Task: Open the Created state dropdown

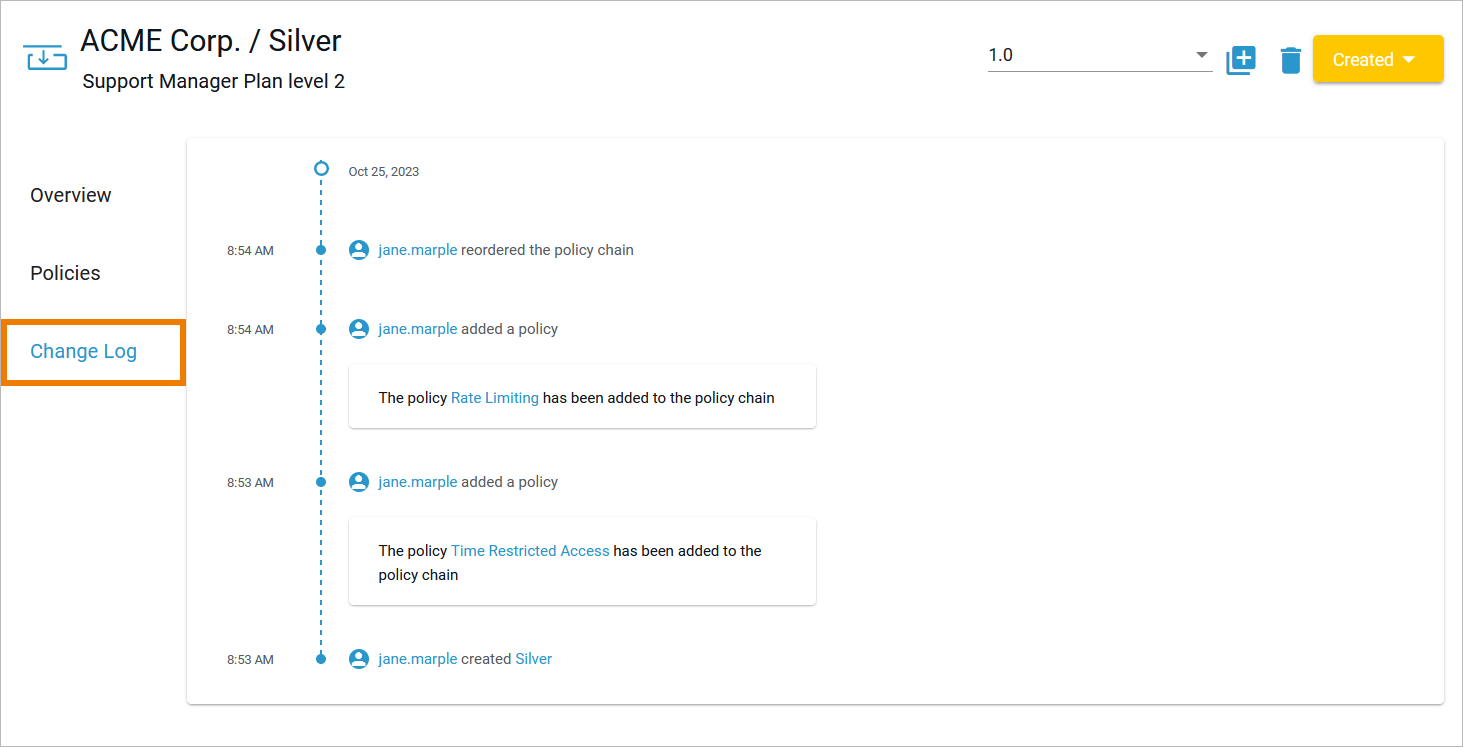Action: click(x=1378, y=58)
